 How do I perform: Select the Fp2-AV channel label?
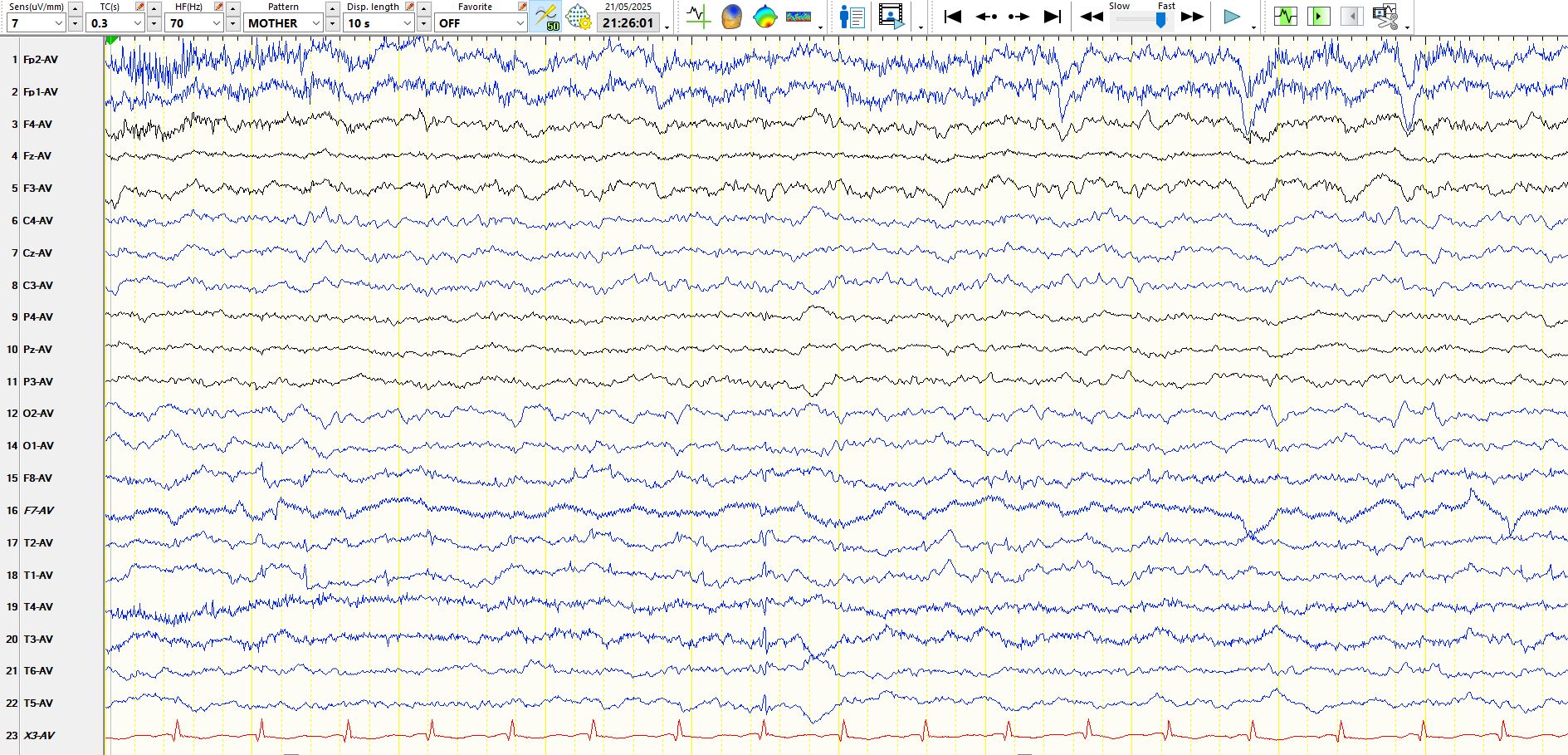pos(41,60)
